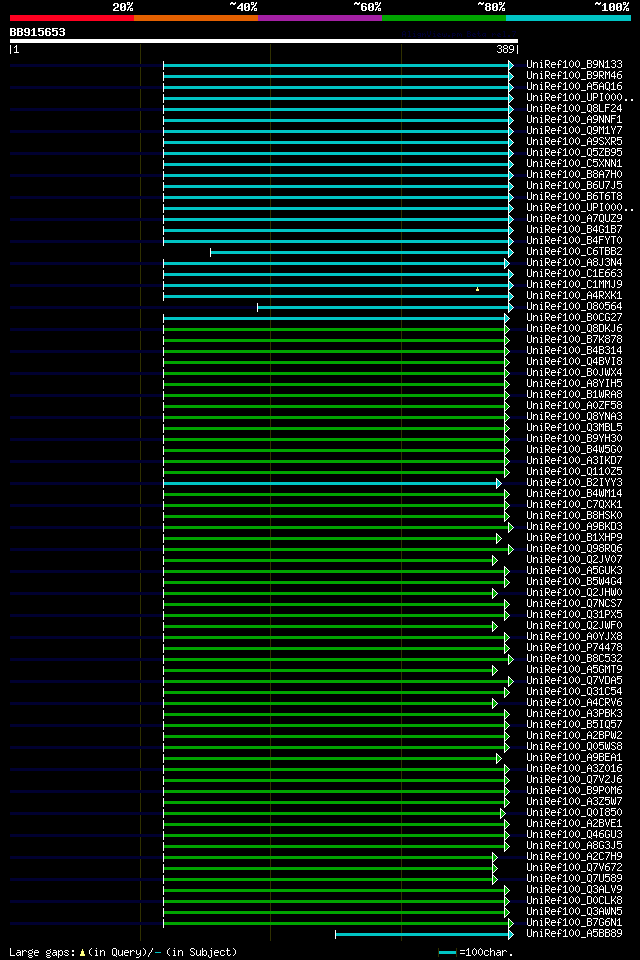This screenshot has width=640, height=960.
Task: Select label UniRef100_Q4BVI8
Action: coord(574,362)
